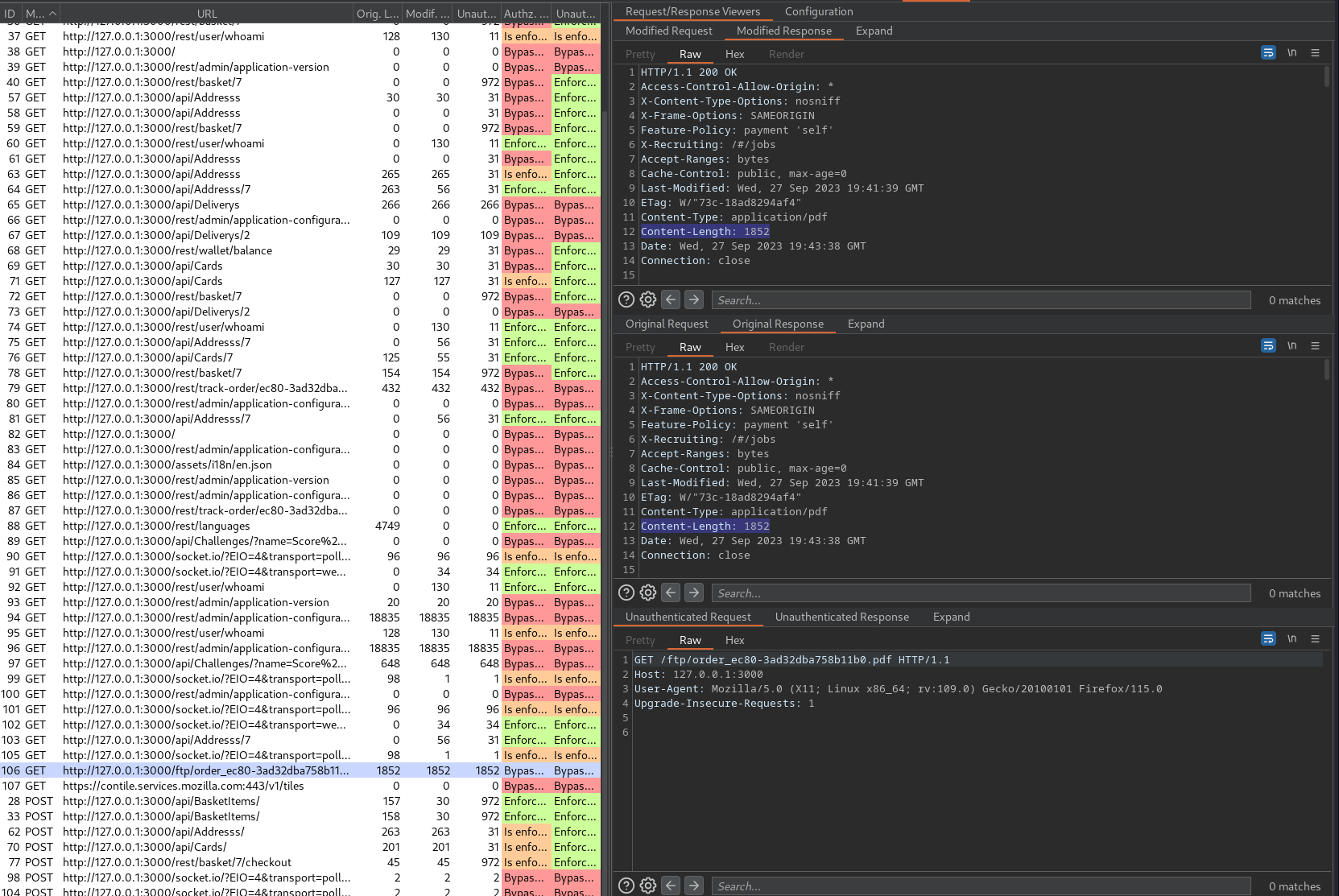Toggle word wrap in Original Response viewer
The height and width of the screenshot is (896, 1339).
(x=1268, y=346)
